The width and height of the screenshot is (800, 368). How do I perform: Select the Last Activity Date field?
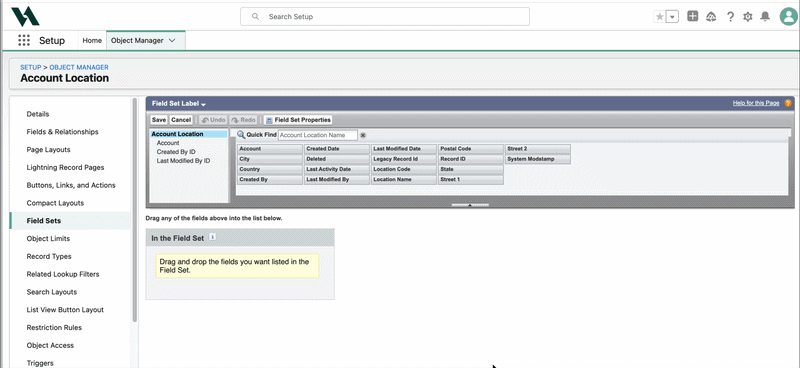[337, 169]
